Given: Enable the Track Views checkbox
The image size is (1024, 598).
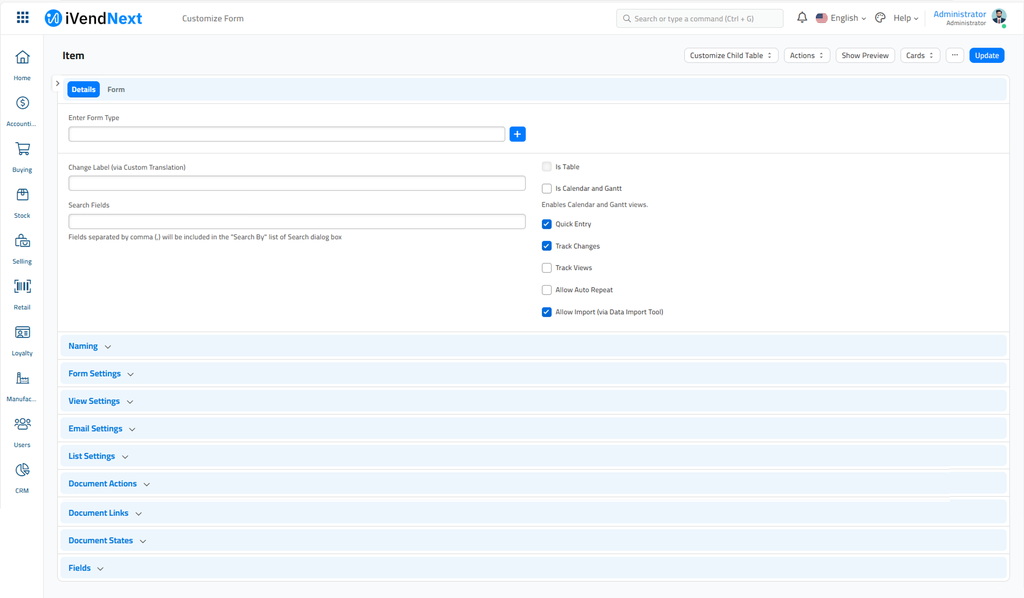Looking at the screenshot, I should [x=546, y=267].
